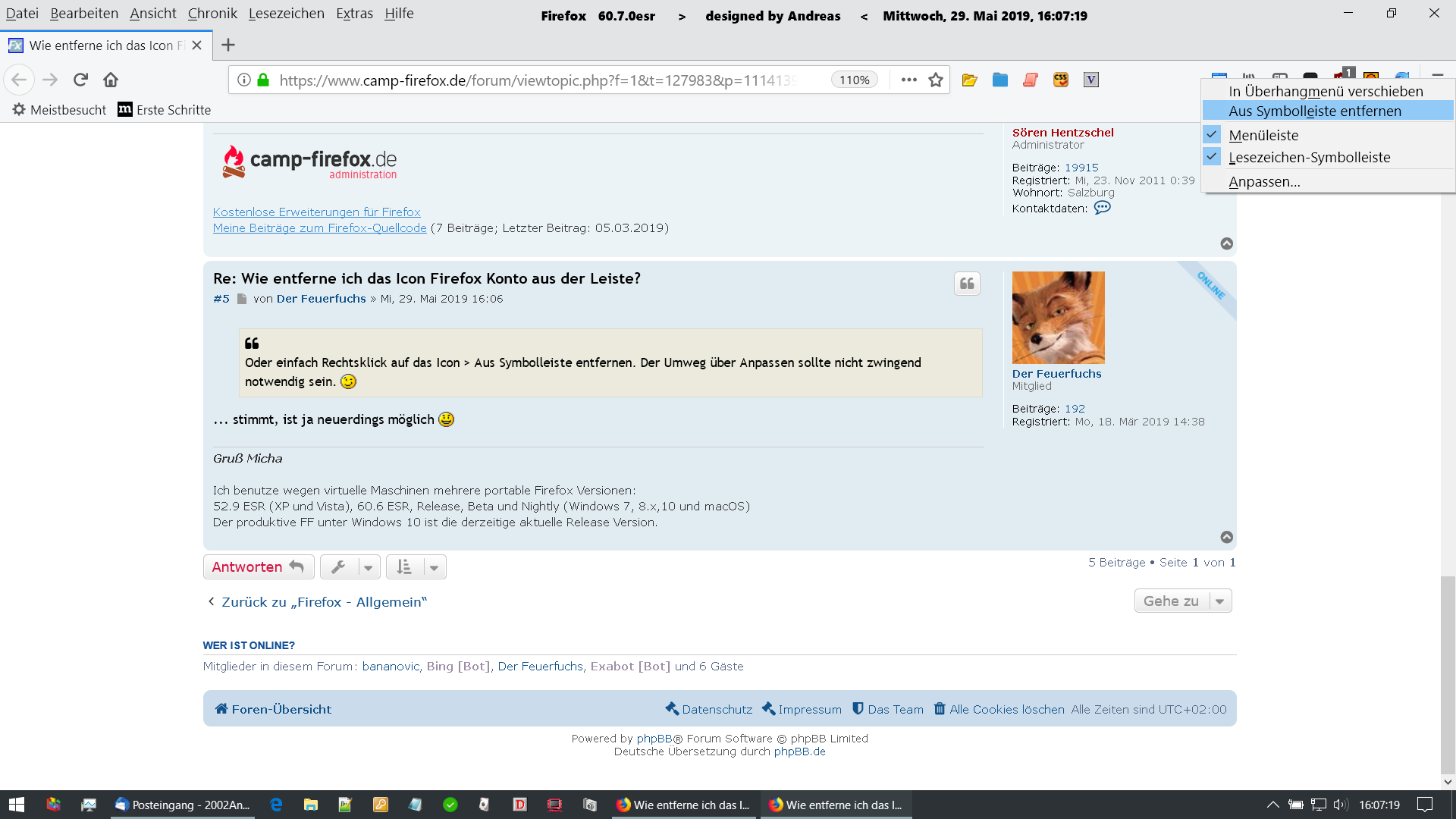Expand topic tools wrench dropdown
The image size is (1456, 819).
[x=350, y=566]
